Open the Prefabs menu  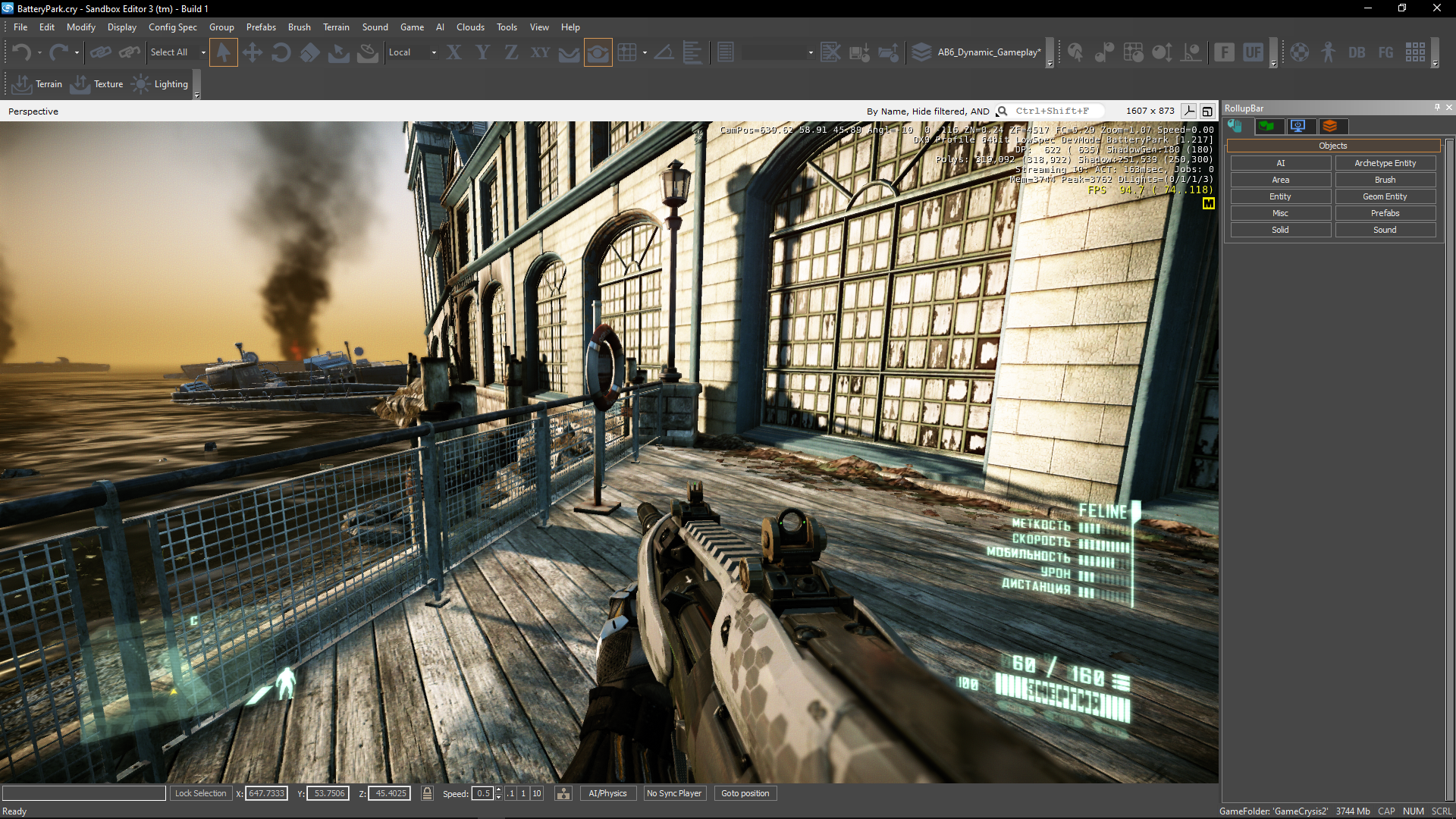(x=261, y=27)
